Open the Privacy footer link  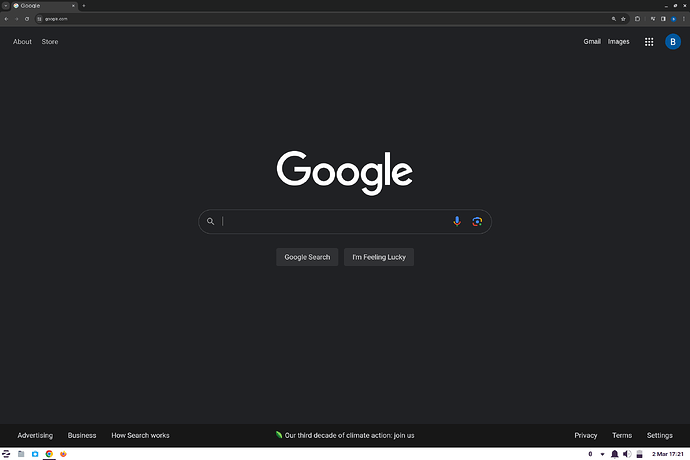point(586,435)
